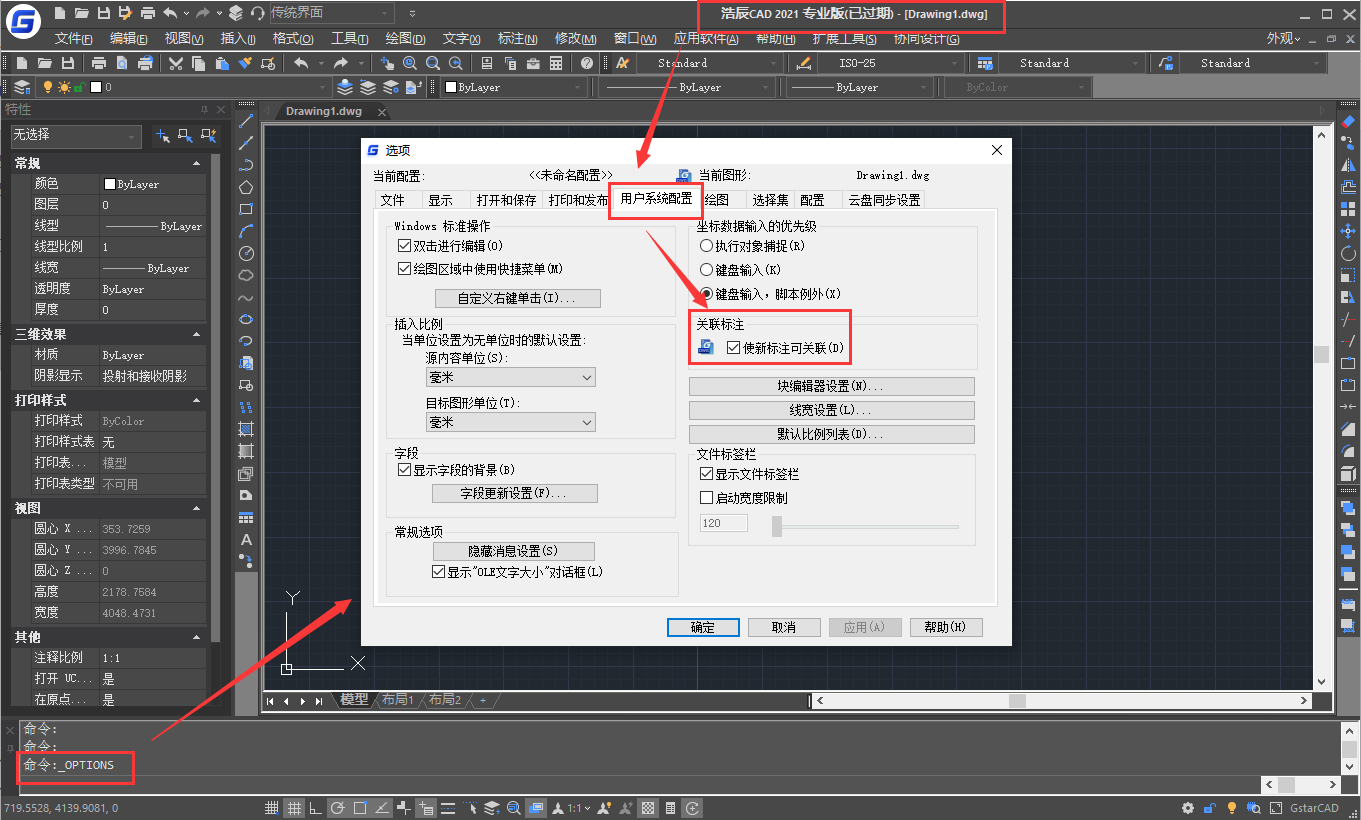Viewport: 1361px width, 820px height.
Task: Open 块编辑器设置 button
Action: 831,386
